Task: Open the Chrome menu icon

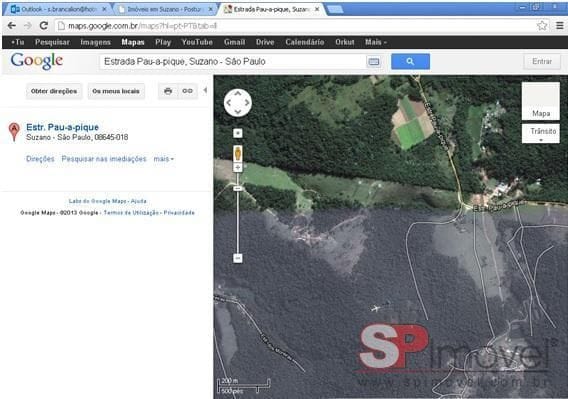Action: tap(560, 26)
